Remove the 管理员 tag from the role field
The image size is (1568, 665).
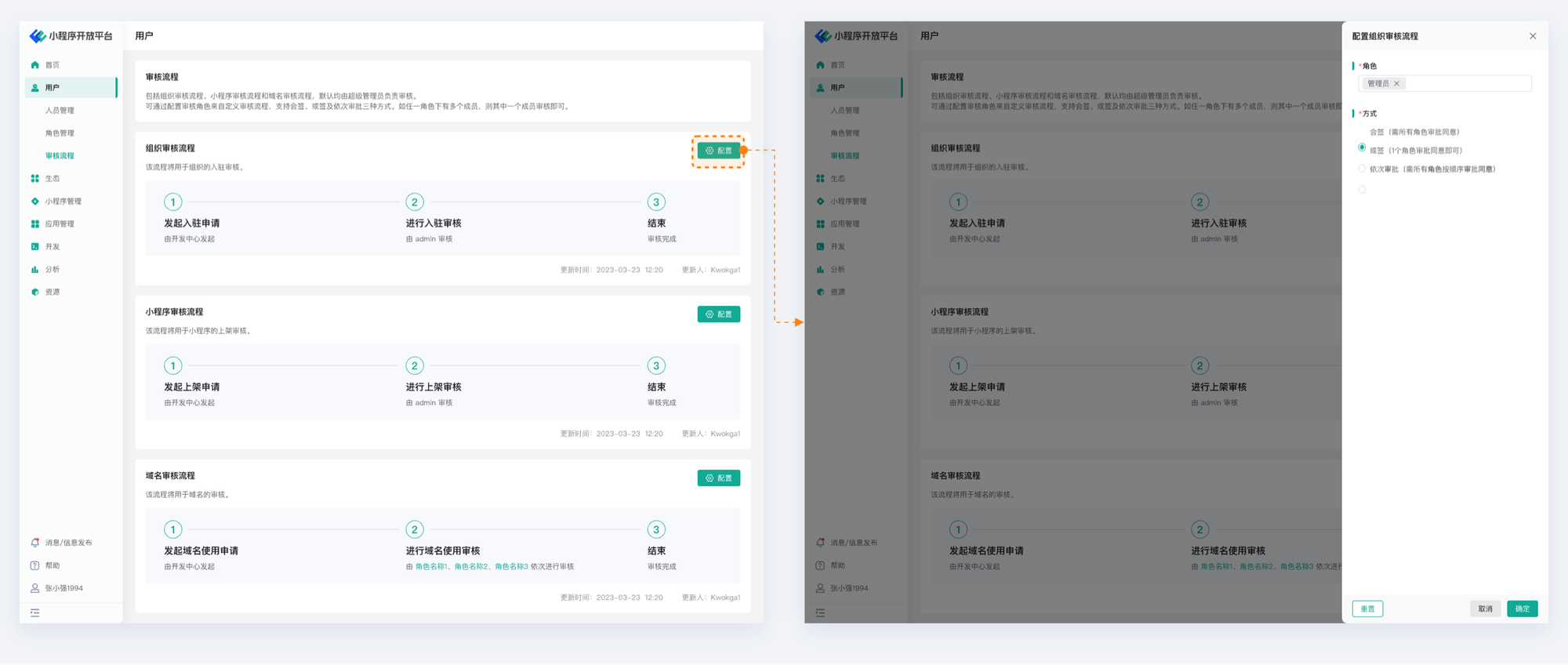click(1396, 84)
